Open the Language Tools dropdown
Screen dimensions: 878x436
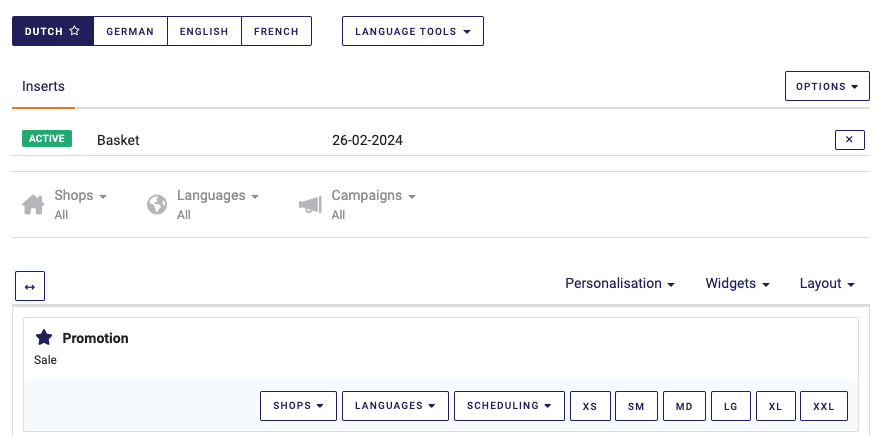pos(412,31)
